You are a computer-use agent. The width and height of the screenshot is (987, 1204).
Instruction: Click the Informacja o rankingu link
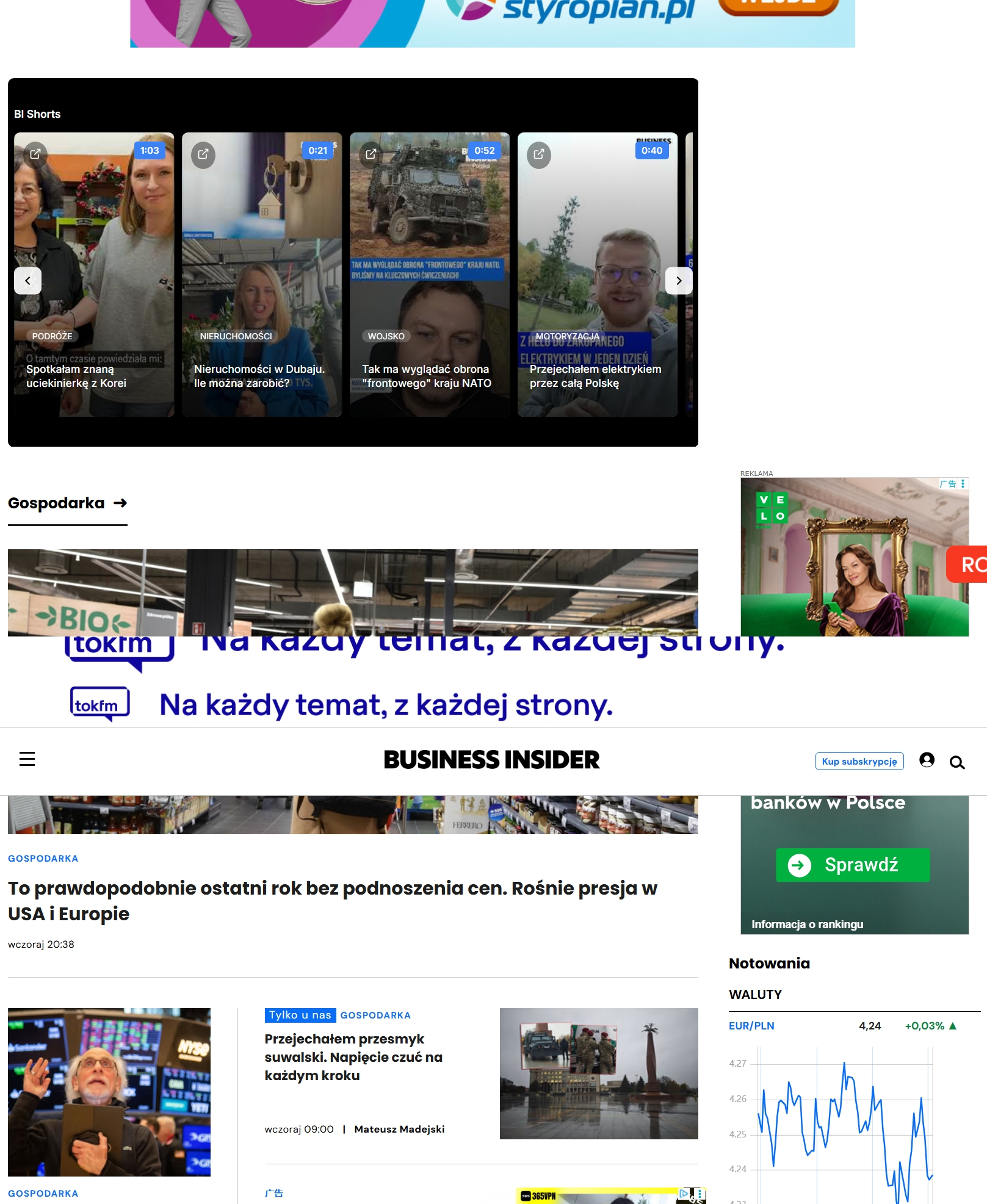coord(807,925)
